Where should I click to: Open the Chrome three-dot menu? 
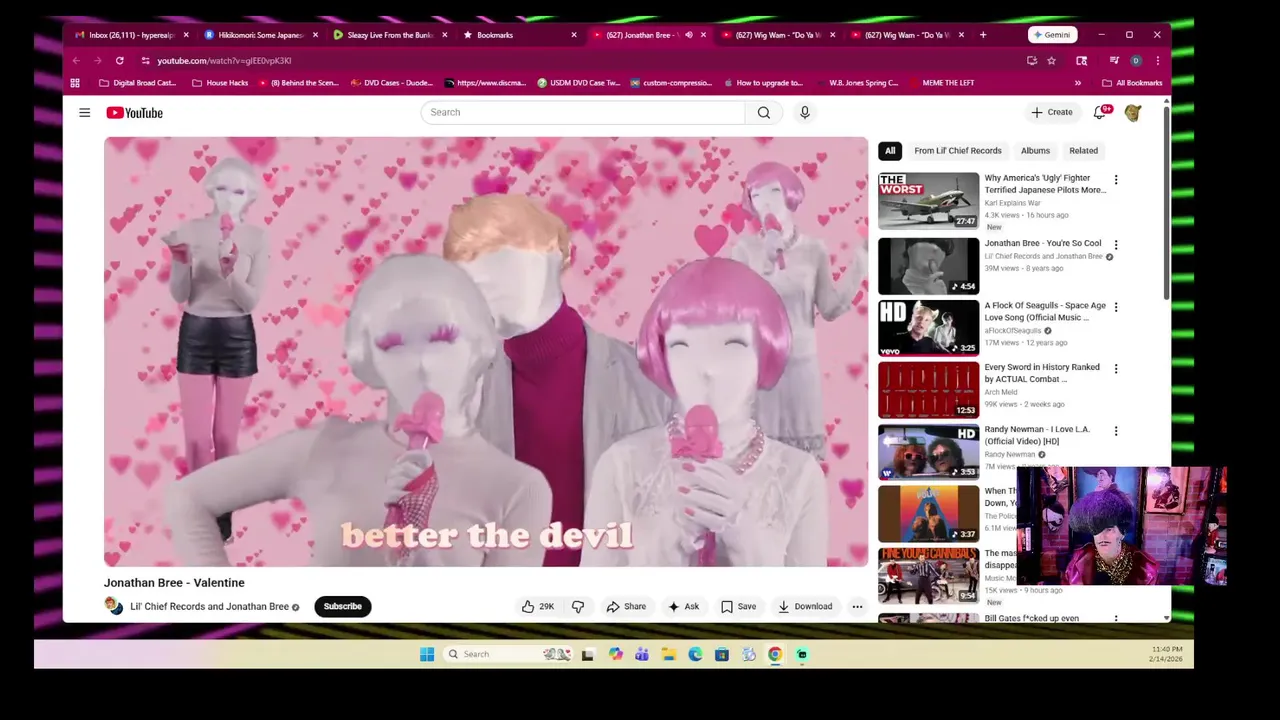1157,60
